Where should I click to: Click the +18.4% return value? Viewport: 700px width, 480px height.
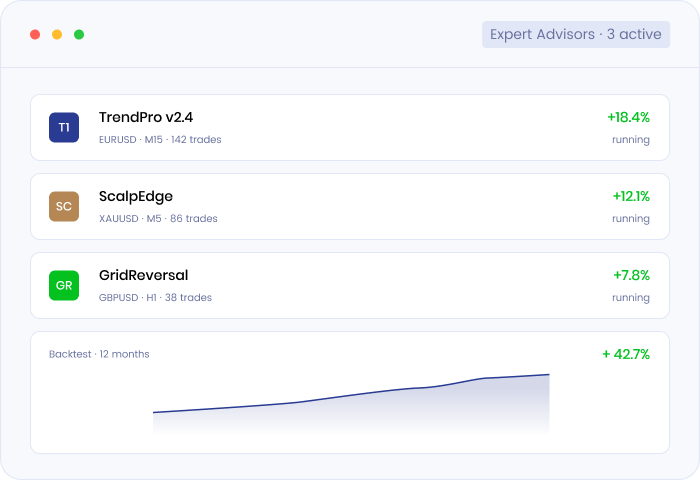pyautogui.click(x=628, y=117)
